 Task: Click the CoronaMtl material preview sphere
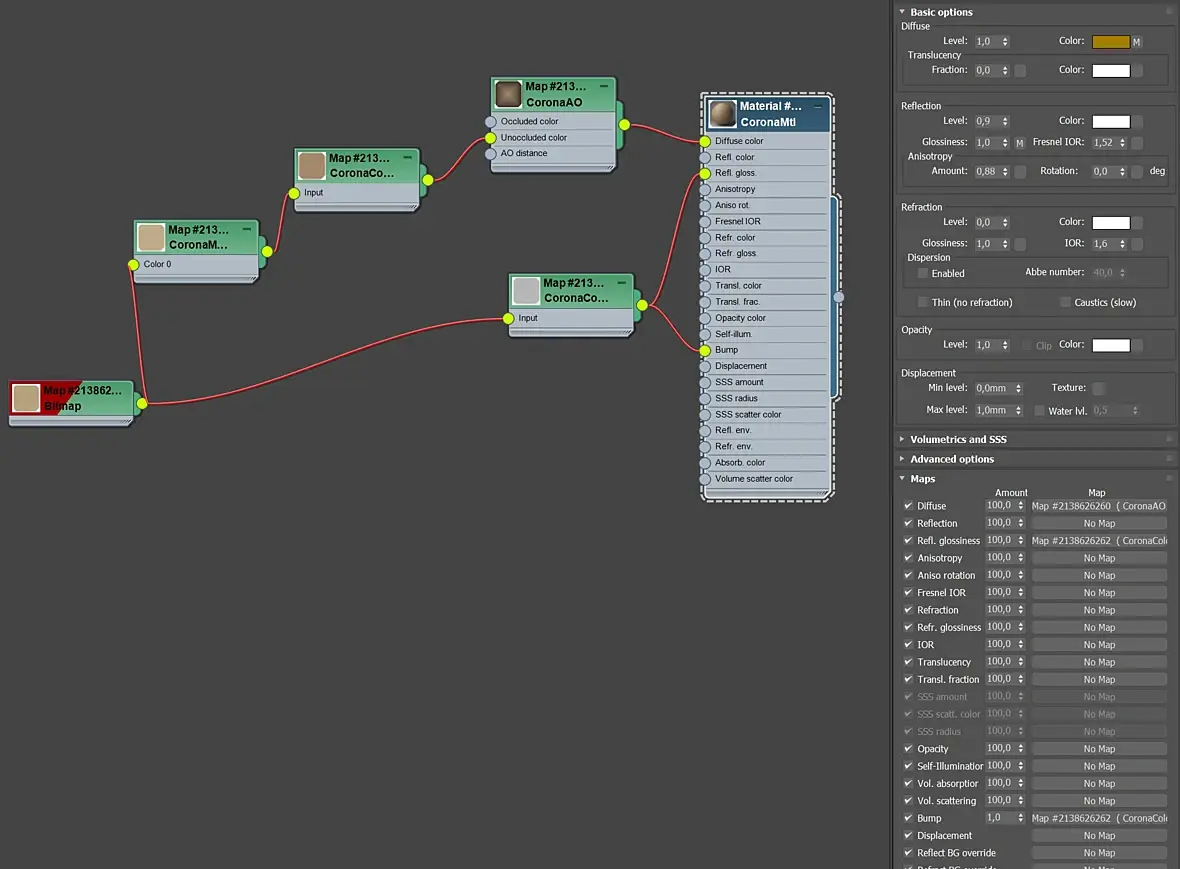[722, 114]
